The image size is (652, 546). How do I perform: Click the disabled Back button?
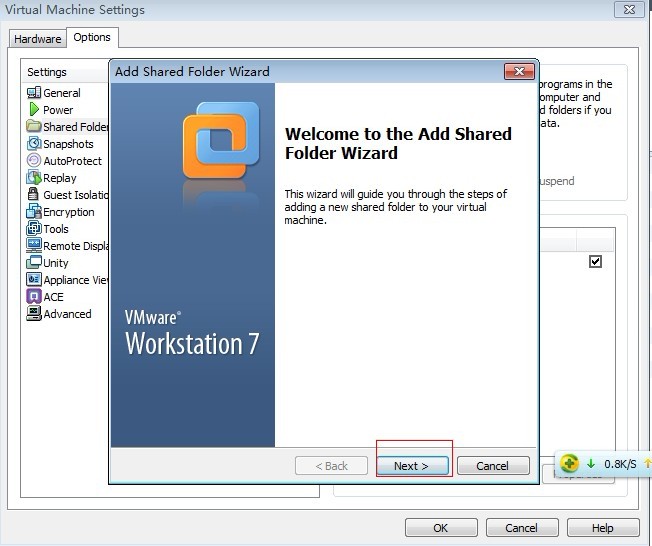click(331, 466)
